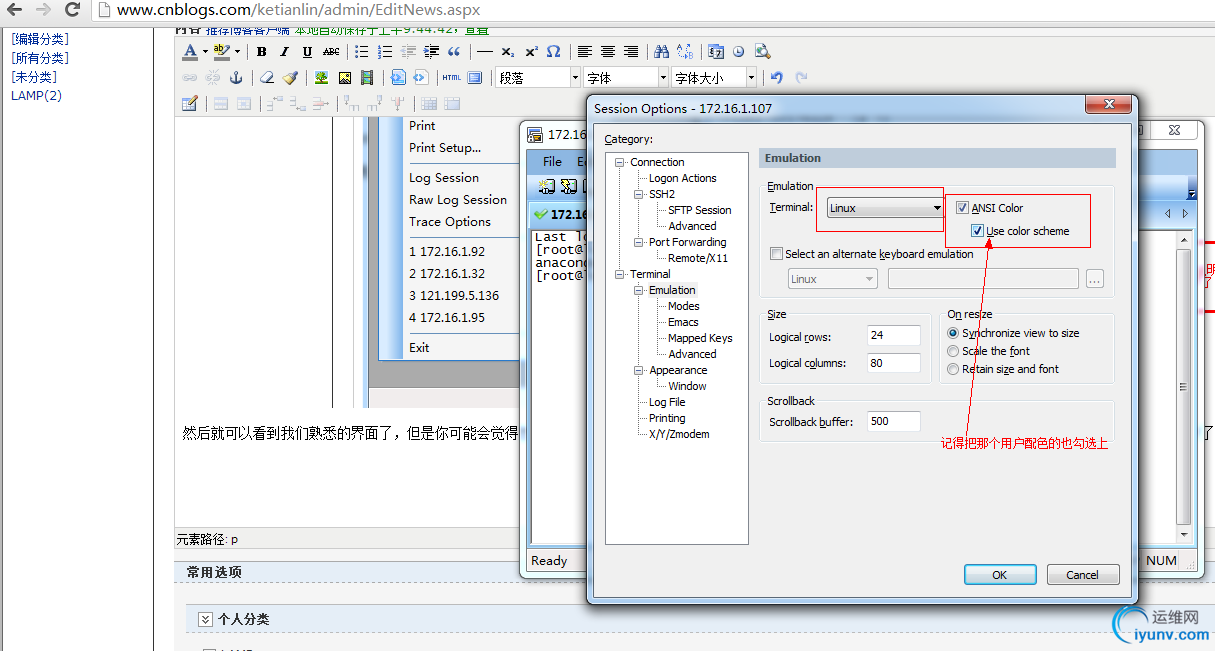Select Logon Actions in category tree
The height and width of the screenshot is (651, 1215).
point(683,178)
